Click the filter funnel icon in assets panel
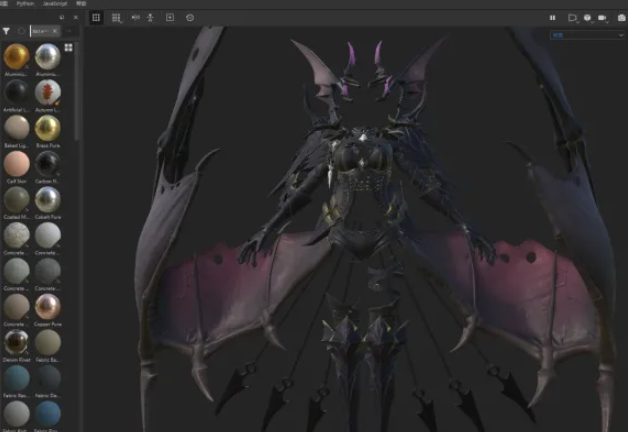 (7, 32)
